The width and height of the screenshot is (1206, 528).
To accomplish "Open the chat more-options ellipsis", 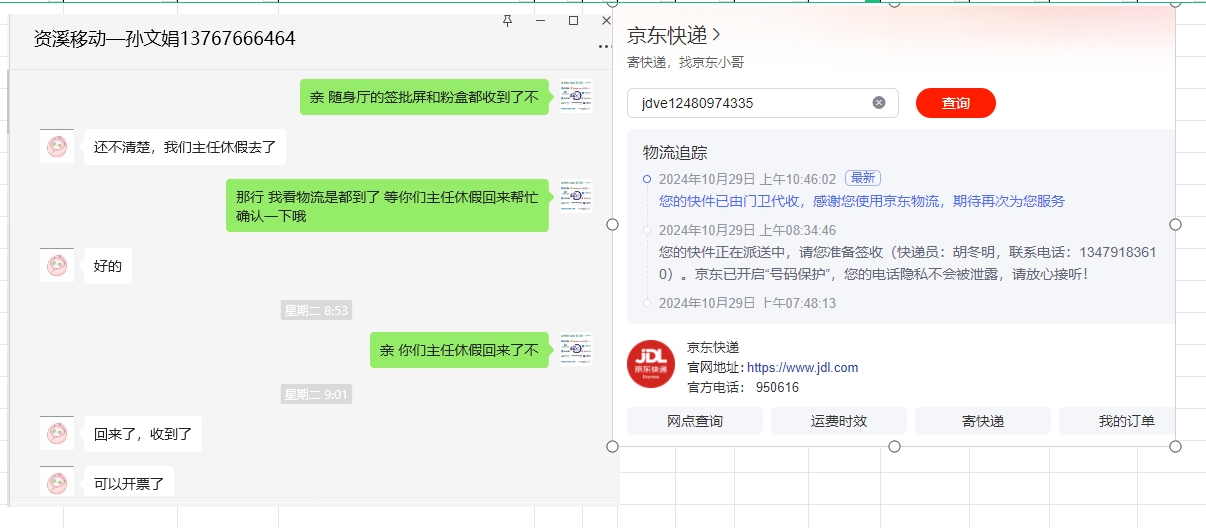I will point(605,46).
